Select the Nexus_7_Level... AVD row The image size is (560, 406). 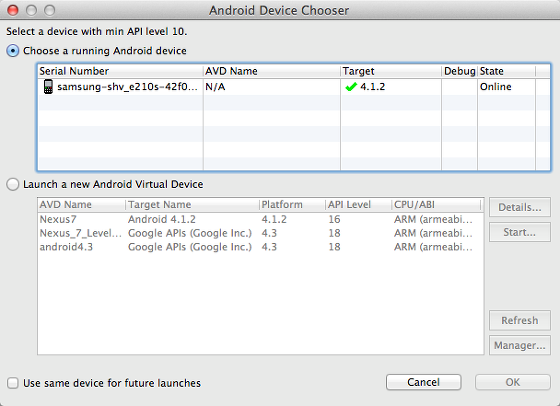click(x=261, y=233)
